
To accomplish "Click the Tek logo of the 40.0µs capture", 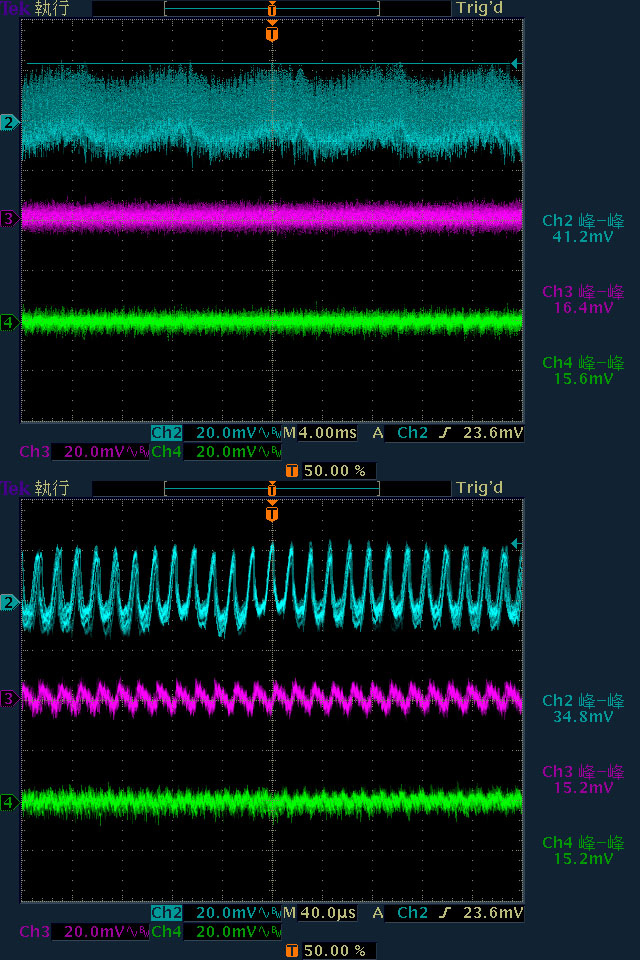I will tap(15, 489).
